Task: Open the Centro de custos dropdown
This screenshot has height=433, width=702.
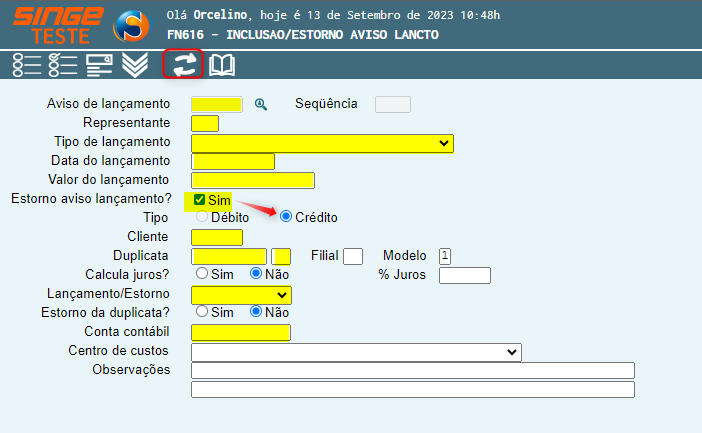Action: coord(356,352)
